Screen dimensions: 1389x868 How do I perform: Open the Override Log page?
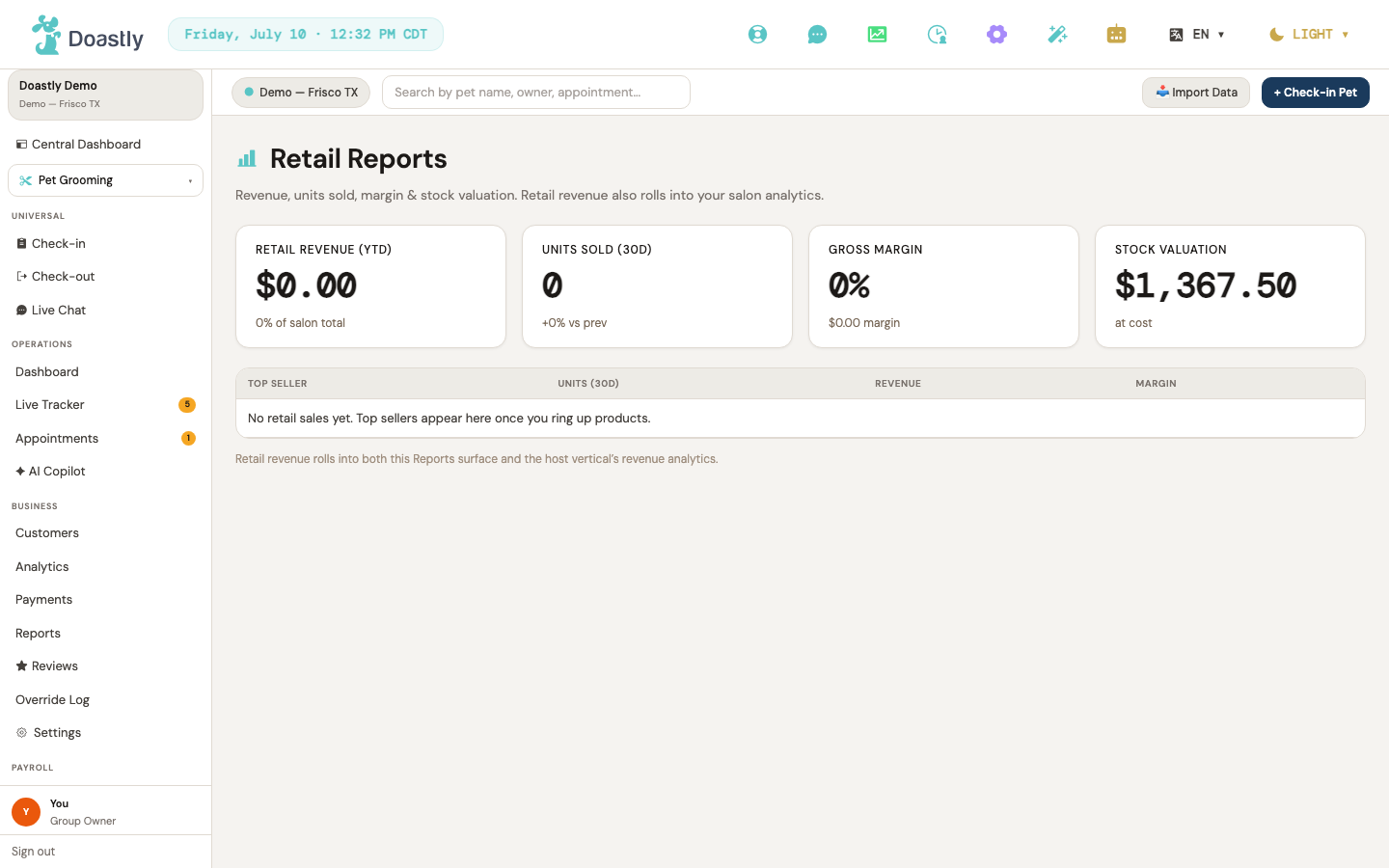[x=105, y=700]
